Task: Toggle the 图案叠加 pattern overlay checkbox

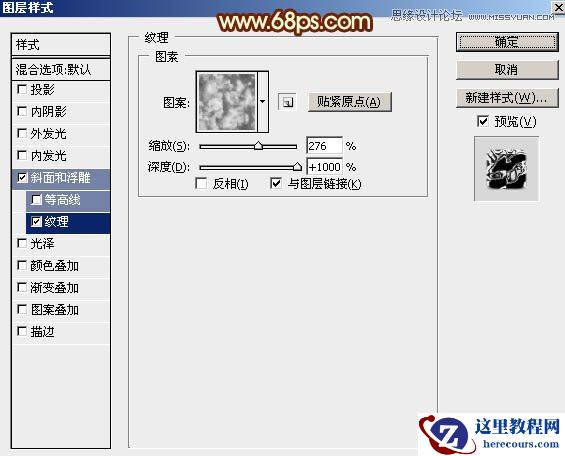Action: (x=22, y=309)
